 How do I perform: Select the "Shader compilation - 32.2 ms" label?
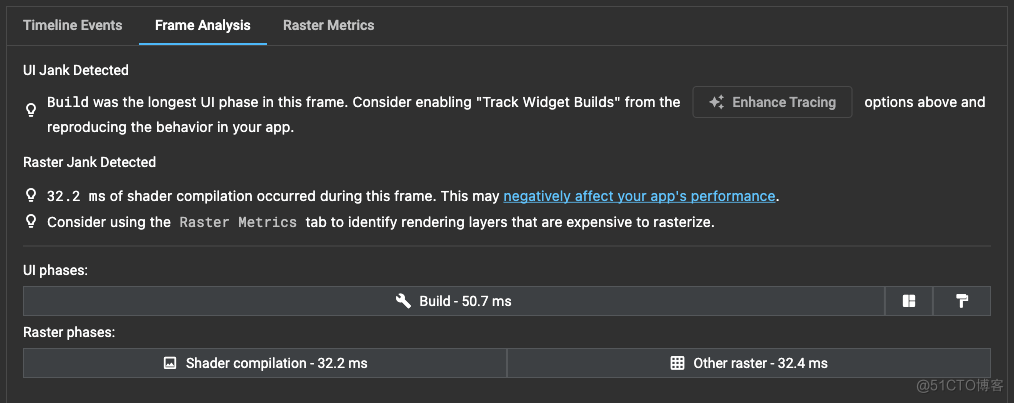pos(276,363)
